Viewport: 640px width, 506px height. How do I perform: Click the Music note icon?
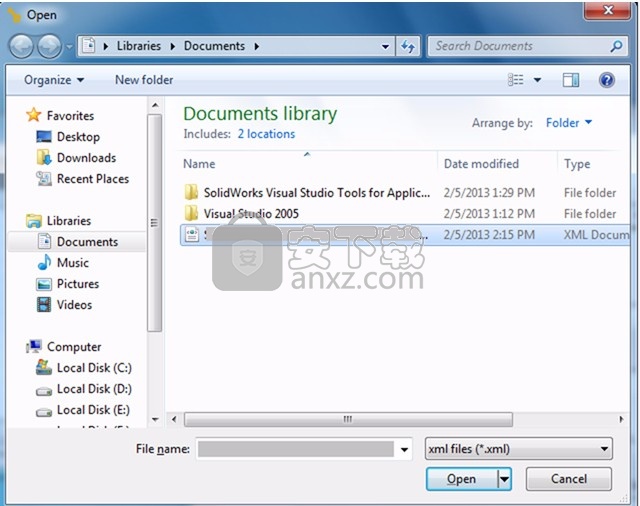(44, 262)
